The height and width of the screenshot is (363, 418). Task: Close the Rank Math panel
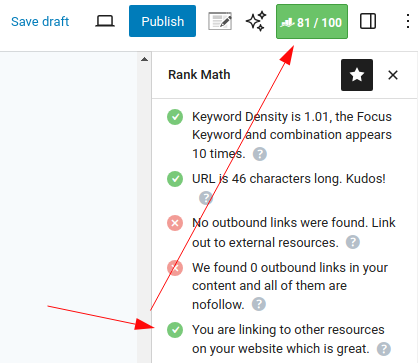(393, 75)
